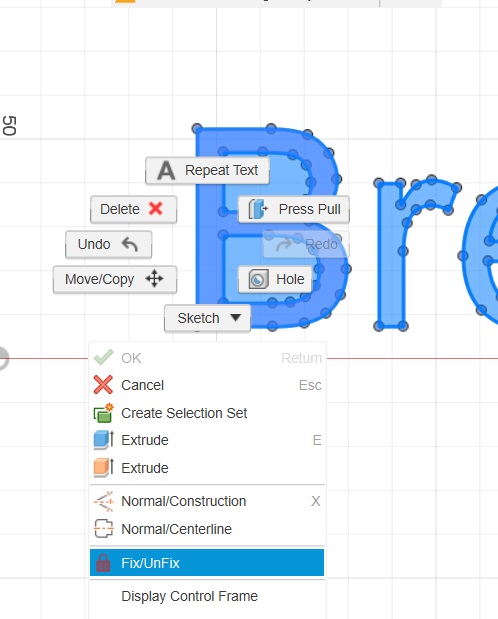Click the blue Extrude cube icon
The width and height of the screenshot is (498, 619).
(103, 440)
